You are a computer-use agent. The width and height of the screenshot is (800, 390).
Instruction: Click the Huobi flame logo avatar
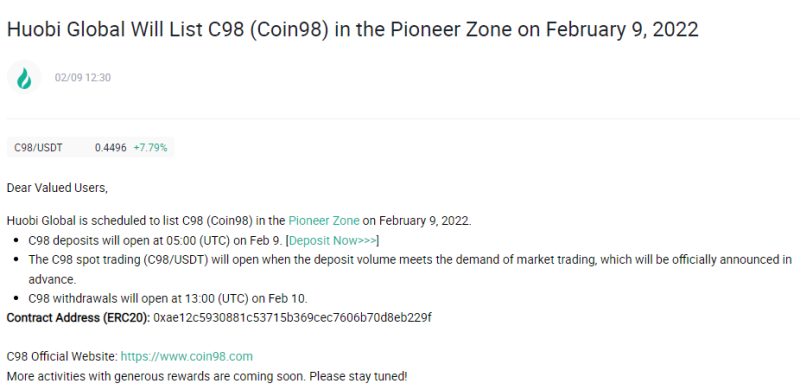[24, 78]
